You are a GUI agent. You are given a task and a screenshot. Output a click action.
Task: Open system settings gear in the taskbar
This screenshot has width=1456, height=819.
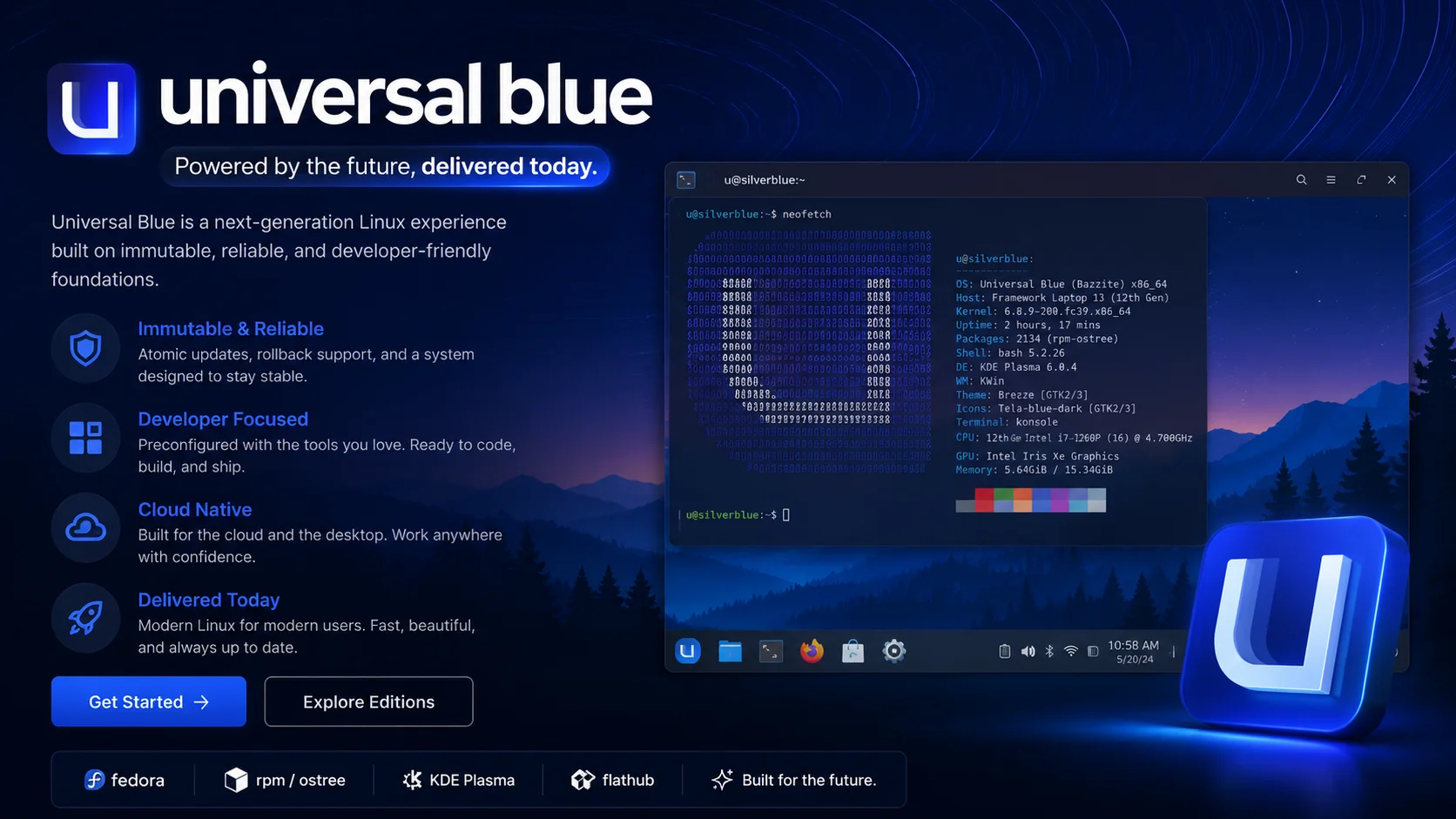pos(893,650)
